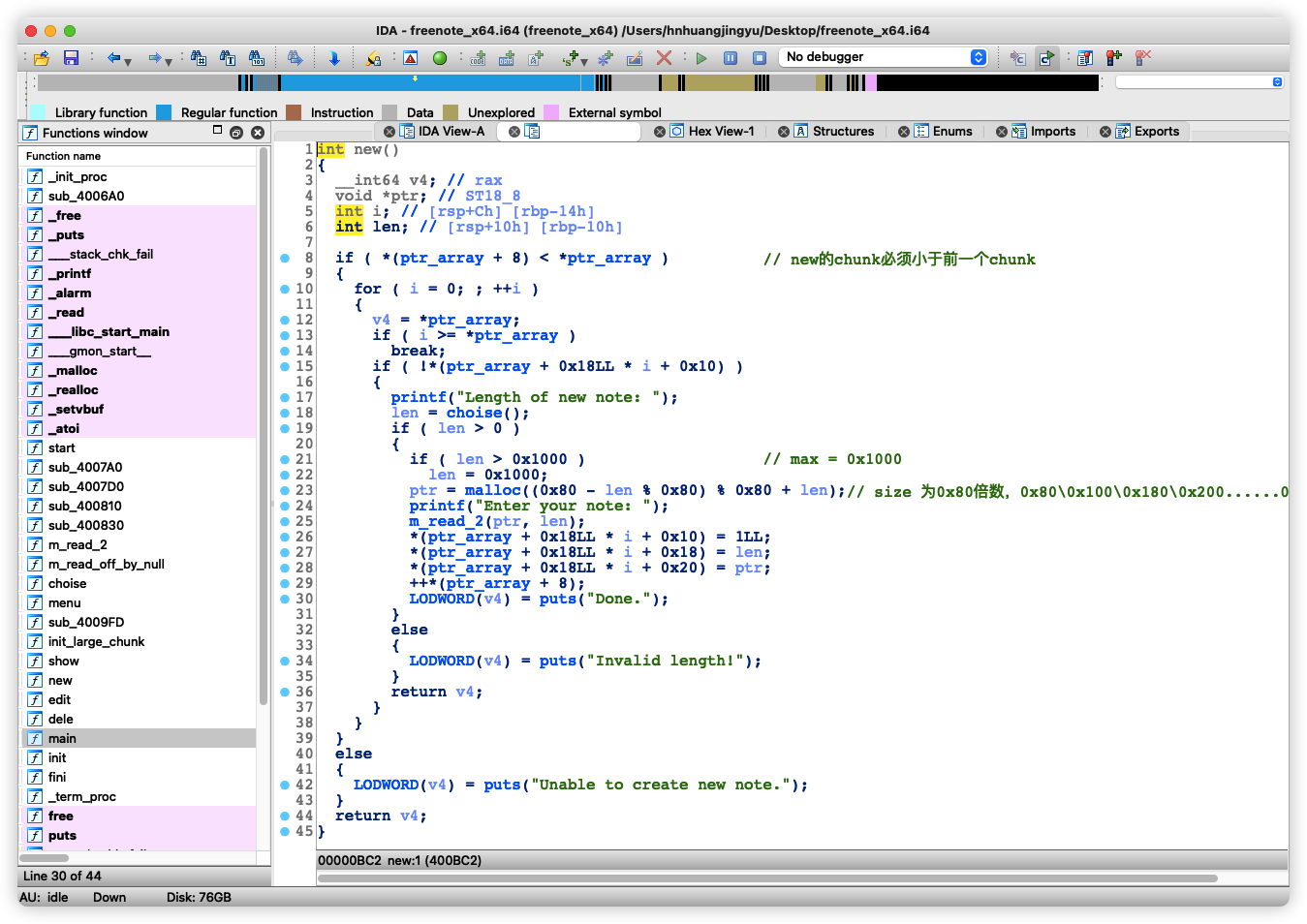1307x924 pixels.
Task: Open a file with the folder icon
Action: tap(42, 58)
